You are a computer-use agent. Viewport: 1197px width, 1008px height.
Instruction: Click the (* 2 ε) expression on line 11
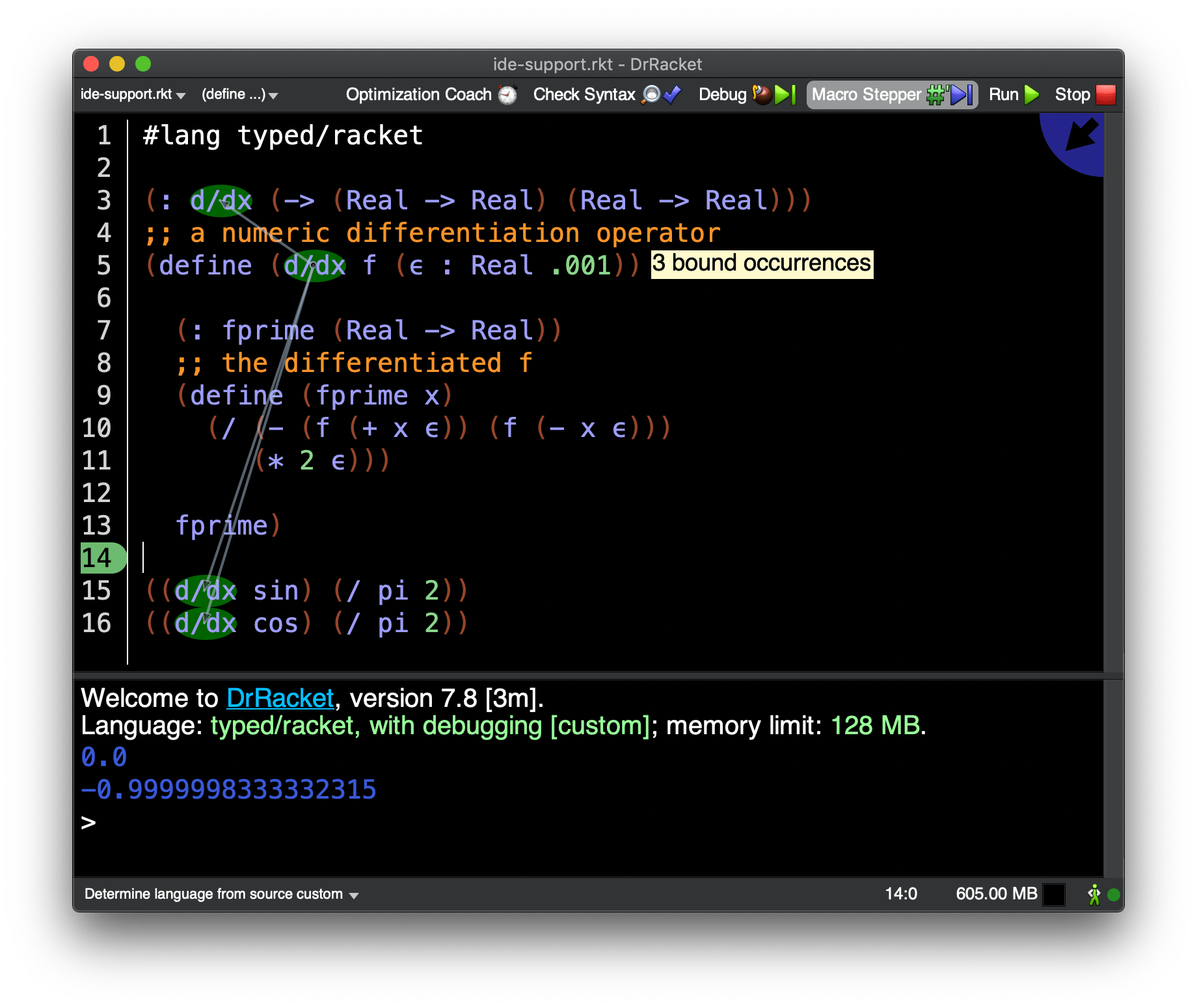click(x=307, y=460)
